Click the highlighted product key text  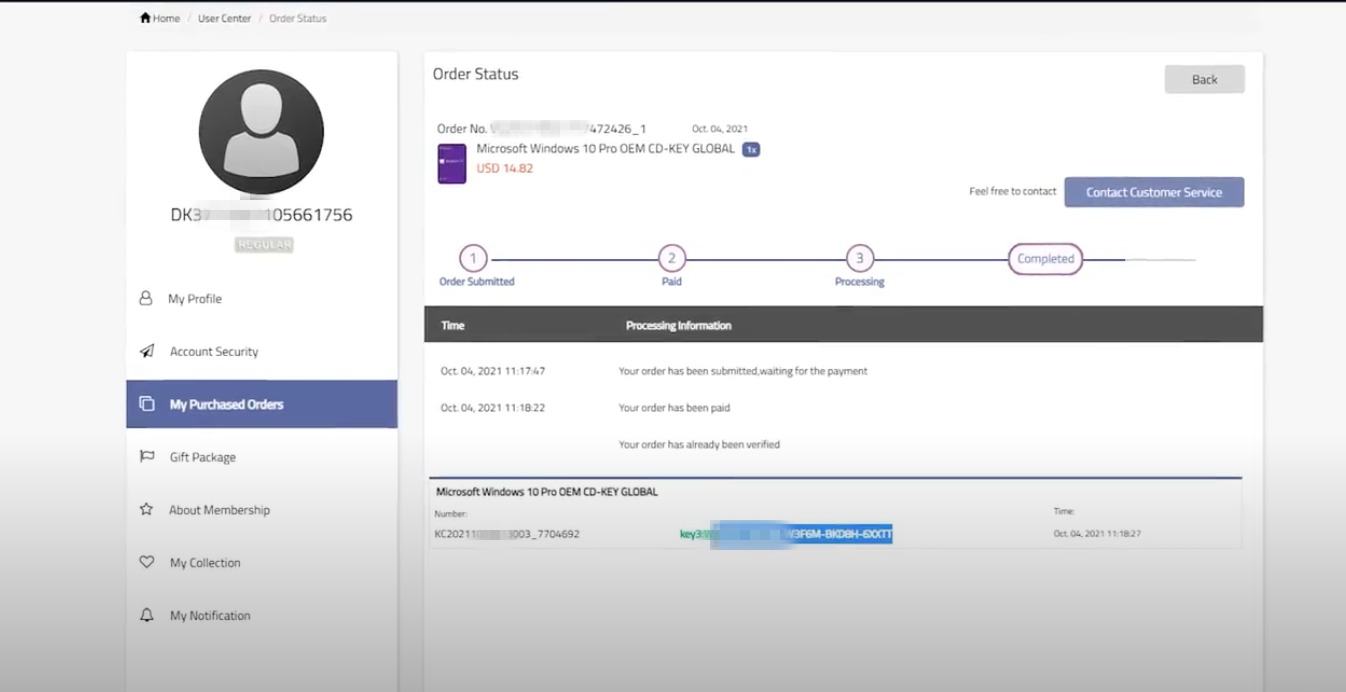[x=801, y=534]
